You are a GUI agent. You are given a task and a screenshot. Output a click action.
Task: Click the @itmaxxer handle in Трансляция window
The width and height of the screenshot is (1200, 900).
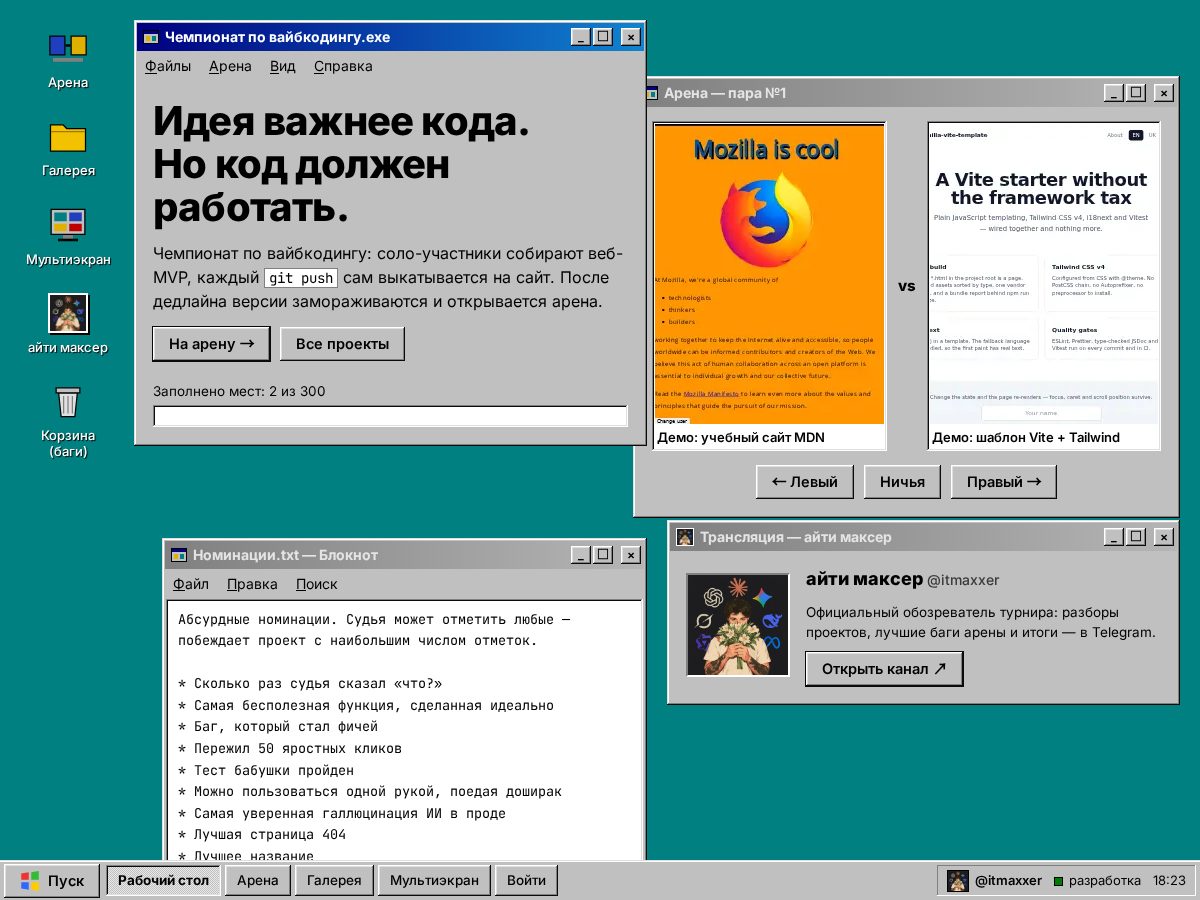click(963, 580)
